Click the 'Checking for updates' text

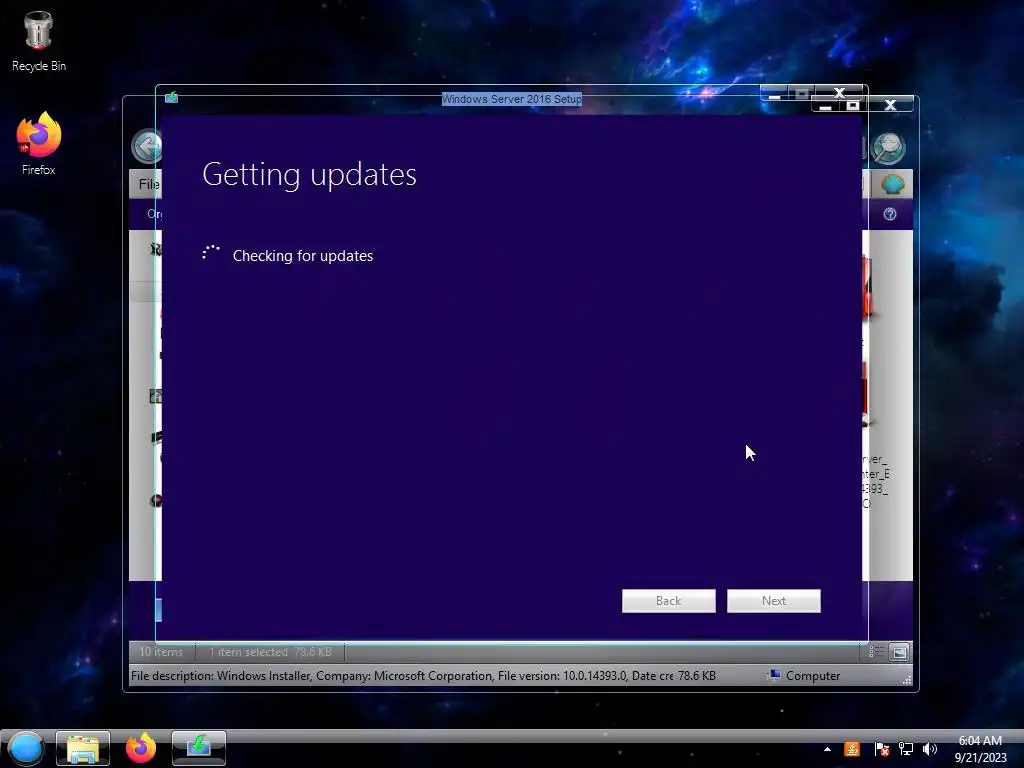pyautogui.click(x=303, y=256)
